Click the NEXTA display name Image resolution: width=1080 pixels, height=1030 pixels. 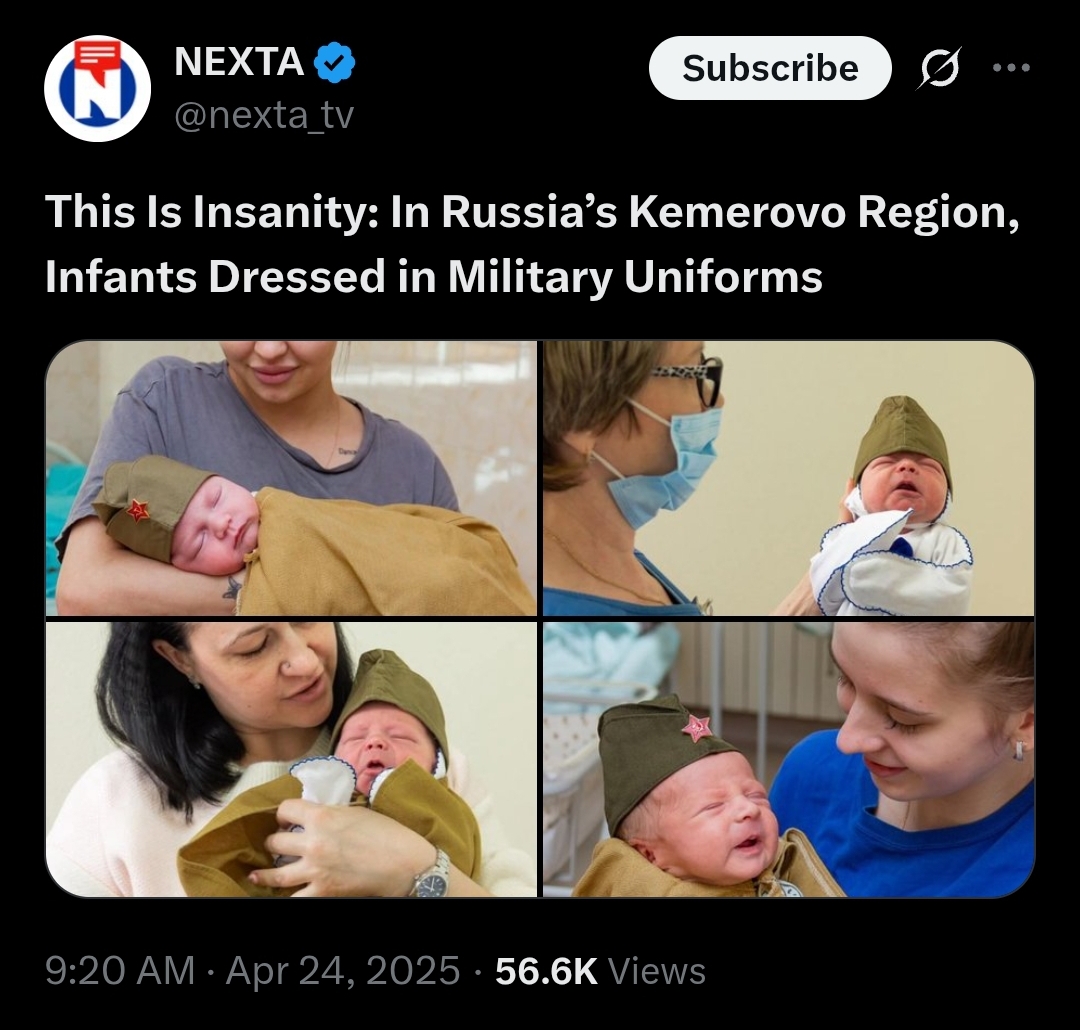pyautogui.click(x=239, y=62)
